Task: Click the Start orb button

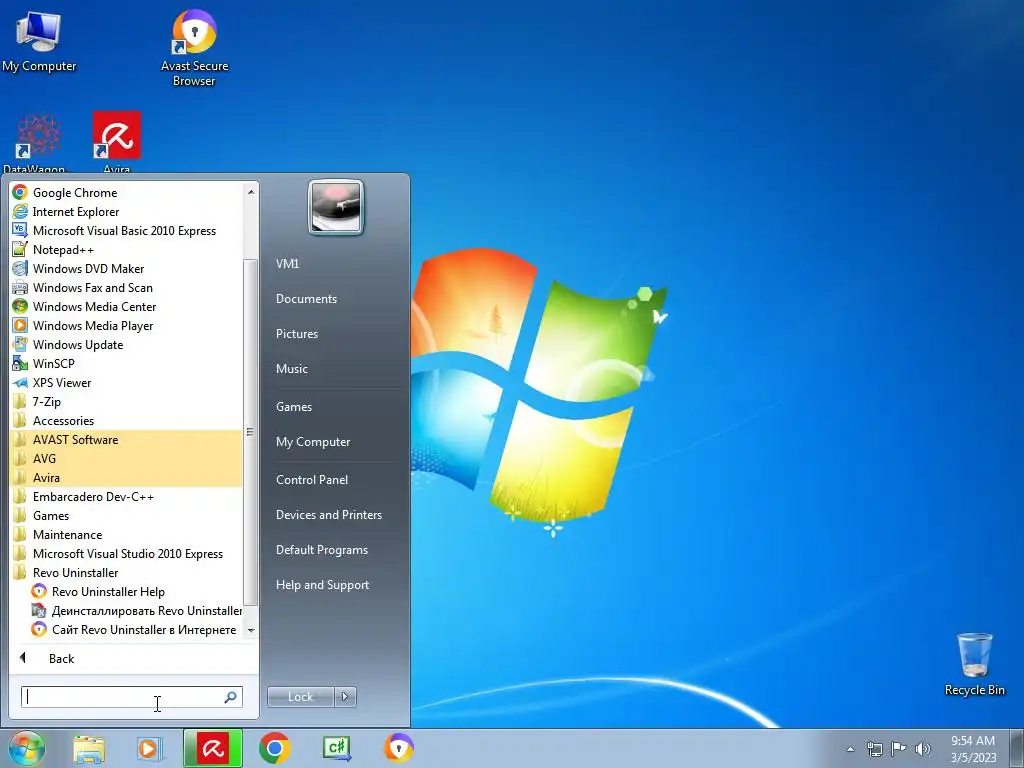Action: pyautogui.click(x=27, y=748)
